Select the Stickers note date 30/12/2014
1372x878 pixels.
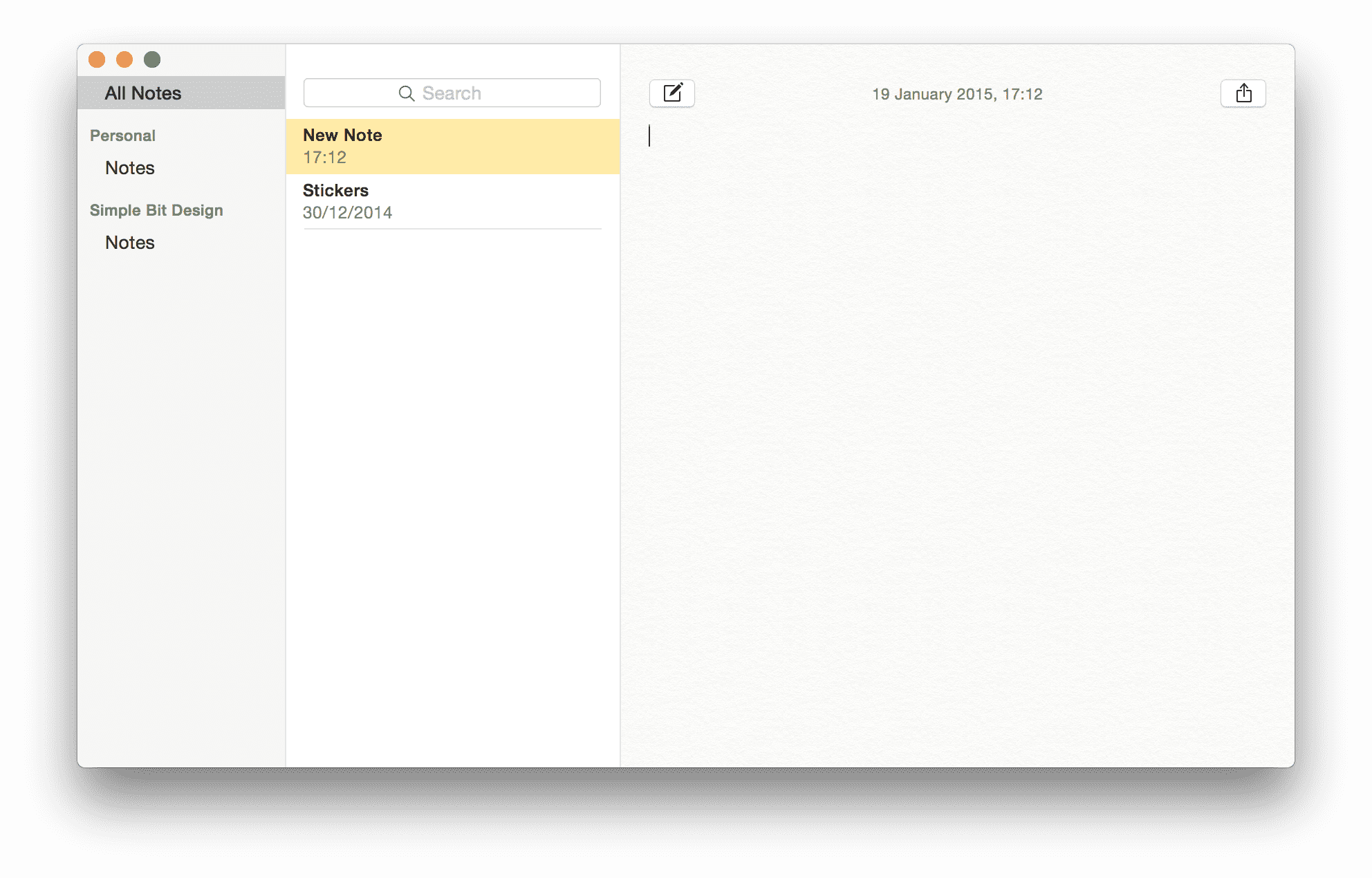pyautogui.click(x=347, y=212)
